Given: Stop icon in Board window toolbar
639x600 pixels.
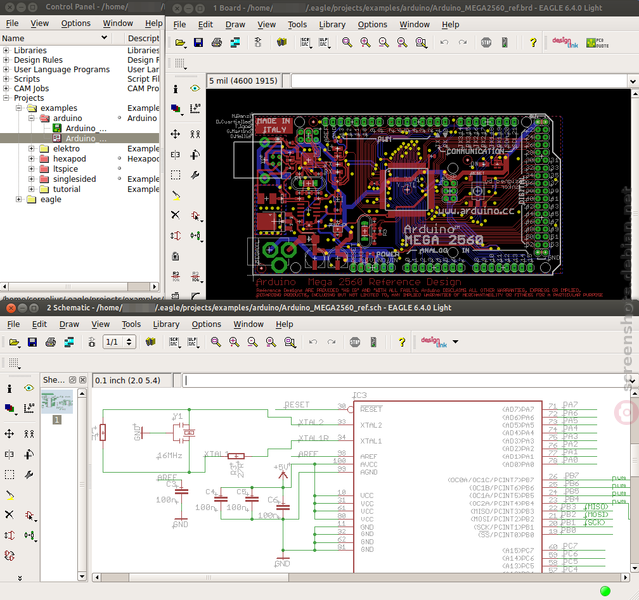Looking at the screenshot, I should (x=486, y=42).
